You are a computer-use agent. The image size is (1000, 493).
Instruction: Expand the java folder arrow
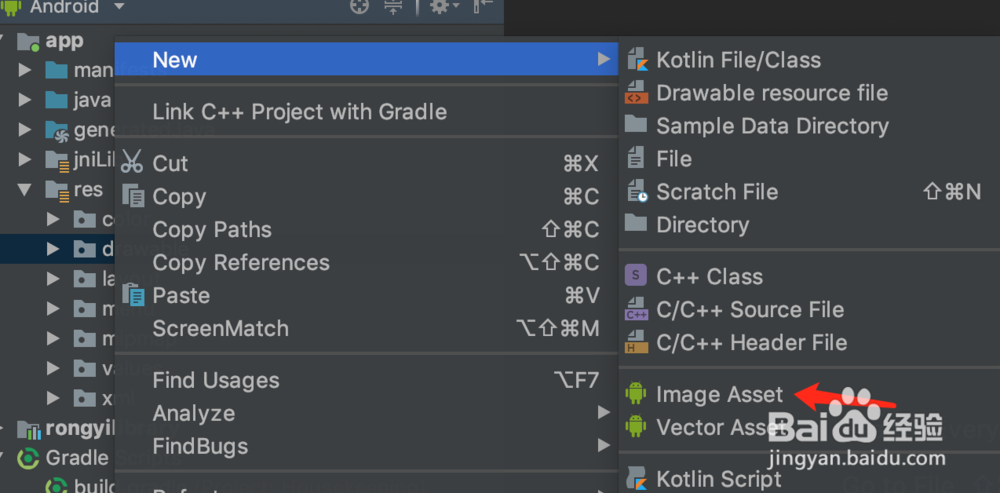tap(25, 100)
